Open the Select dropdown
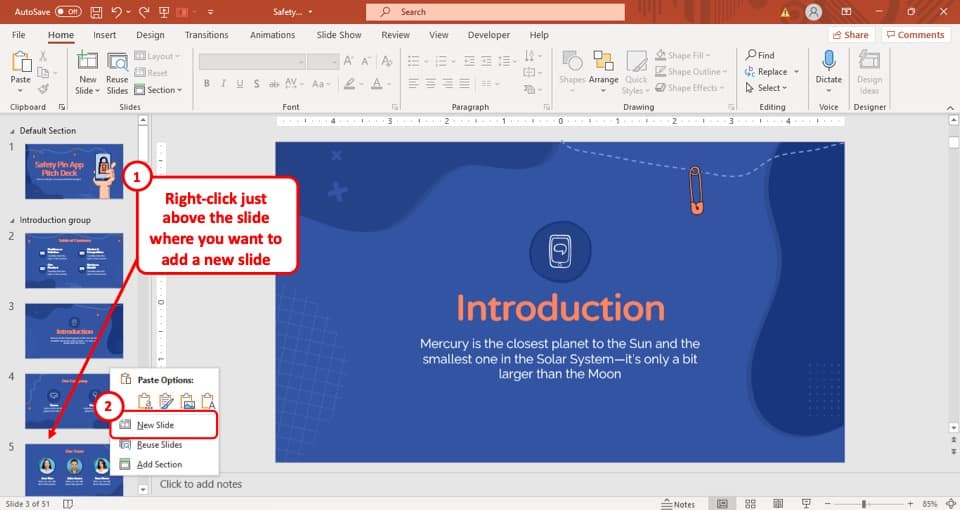The height and width of the screenshot is (510, 960). pyautogui.click(x=766, y=88)
